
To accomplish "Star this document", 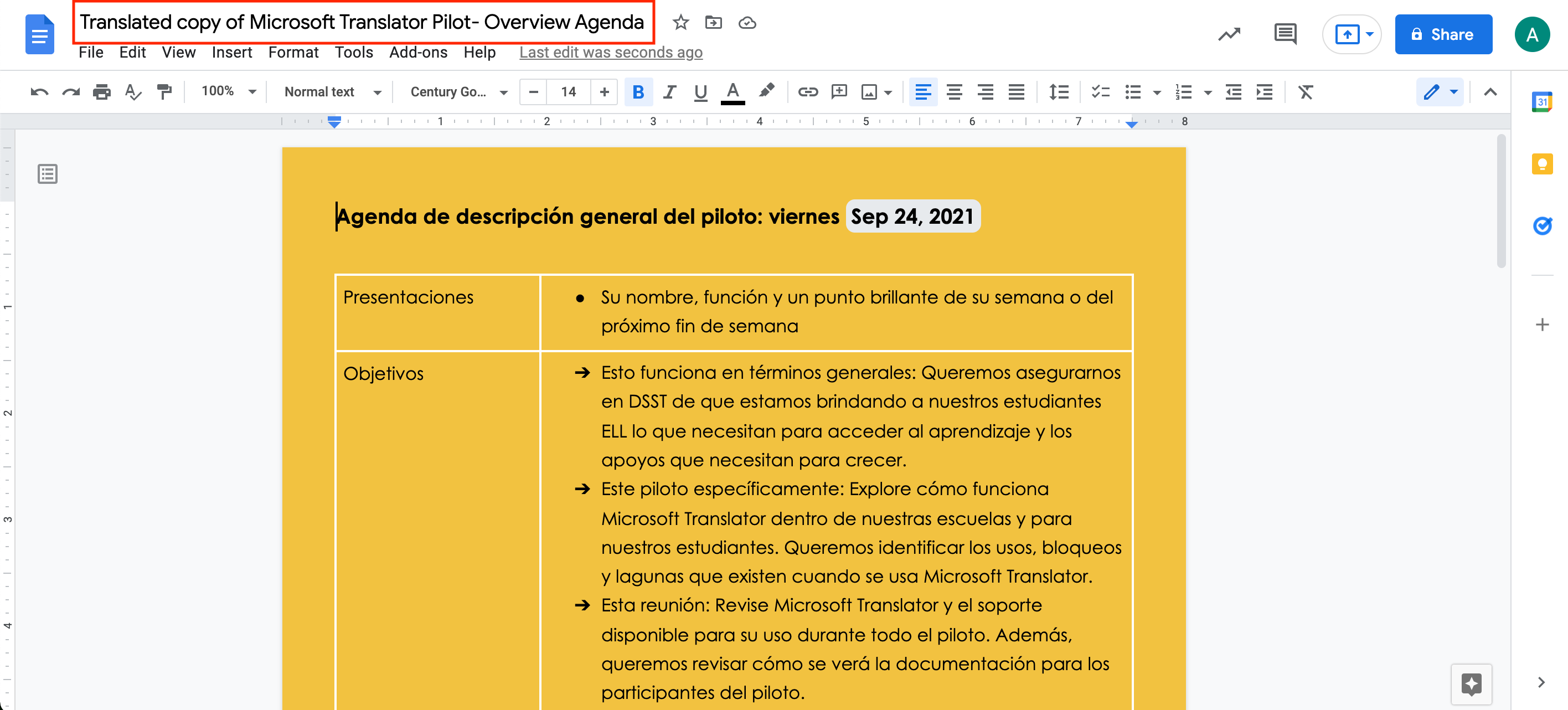I will pos(680,23).
